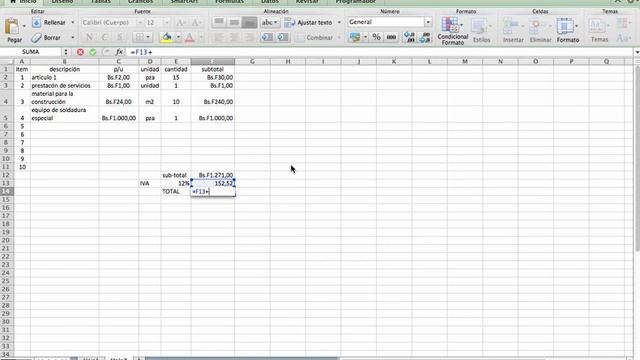Expand the currency format arrow
This screenshot has height=360, width=640.
[365, 38]
